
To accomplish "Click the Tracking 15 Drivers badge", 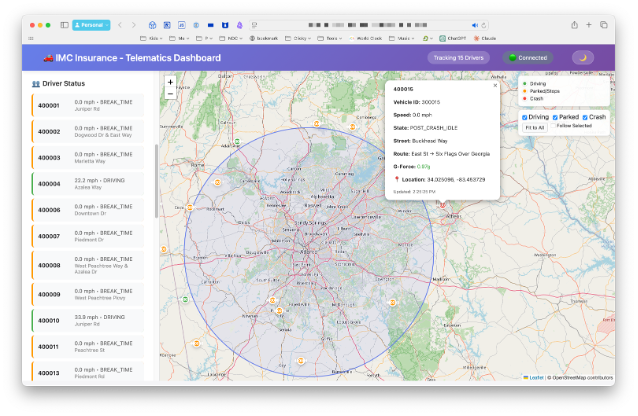I will click(x=458, y=58).
